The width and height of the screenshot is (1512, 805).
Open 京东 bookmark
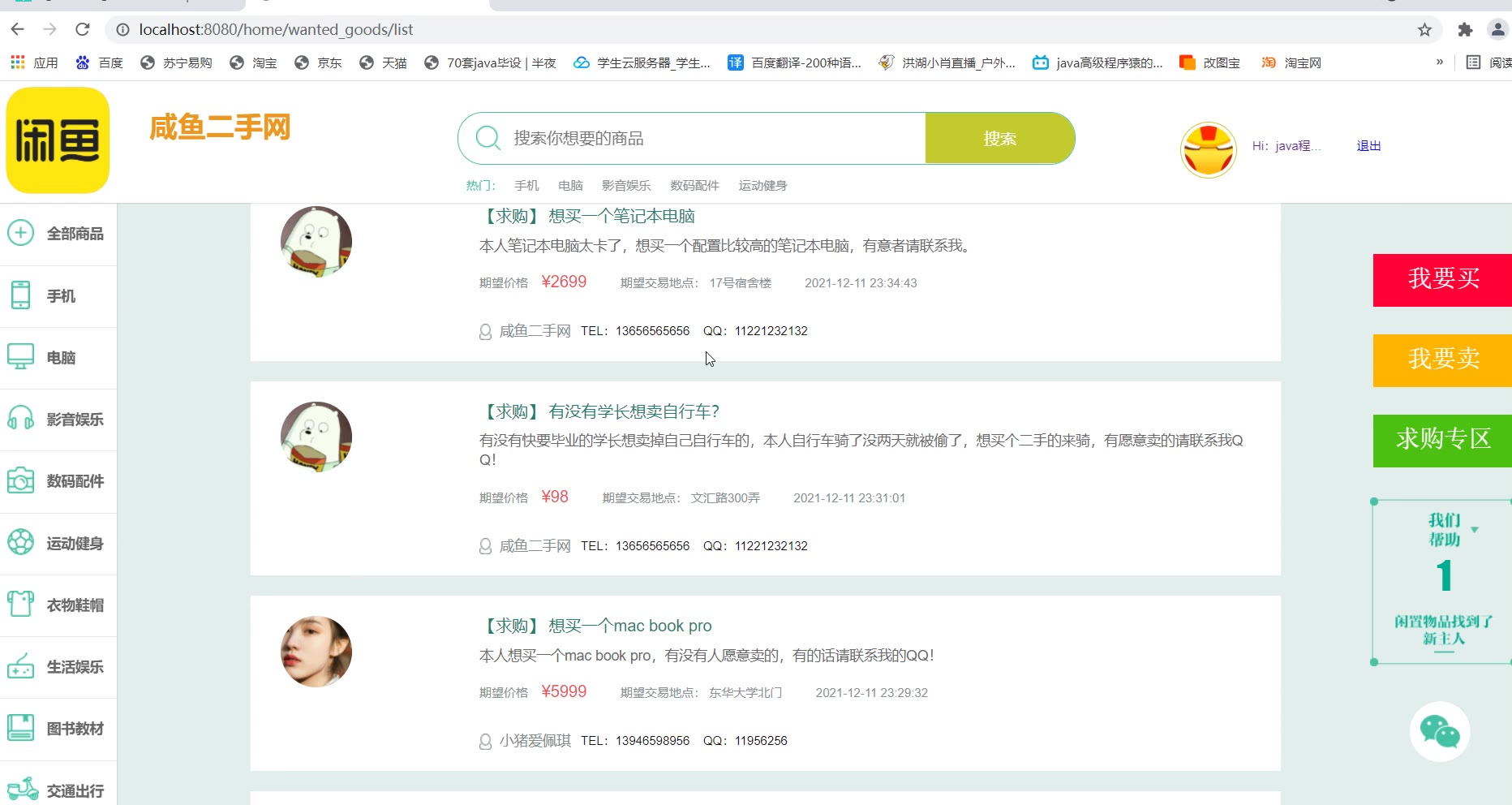tap(318, 62)
